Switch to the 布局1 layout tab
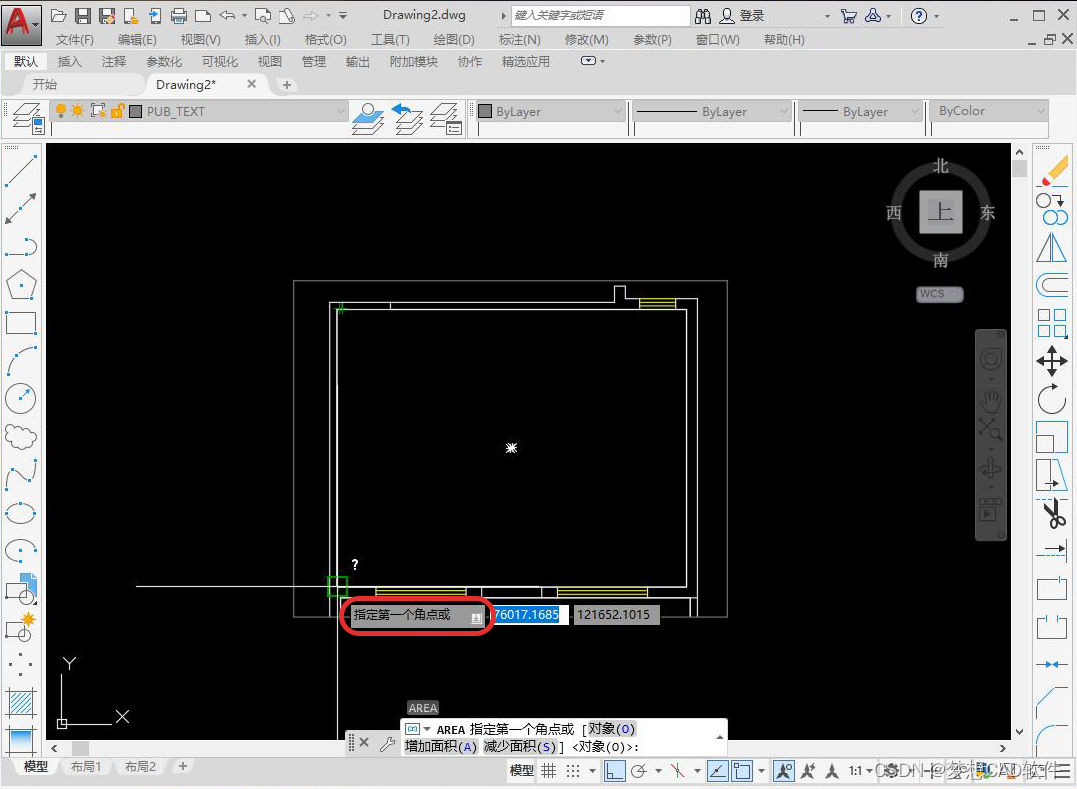The height and width of the screenshot is (789, 1077). tap(86, 766)
